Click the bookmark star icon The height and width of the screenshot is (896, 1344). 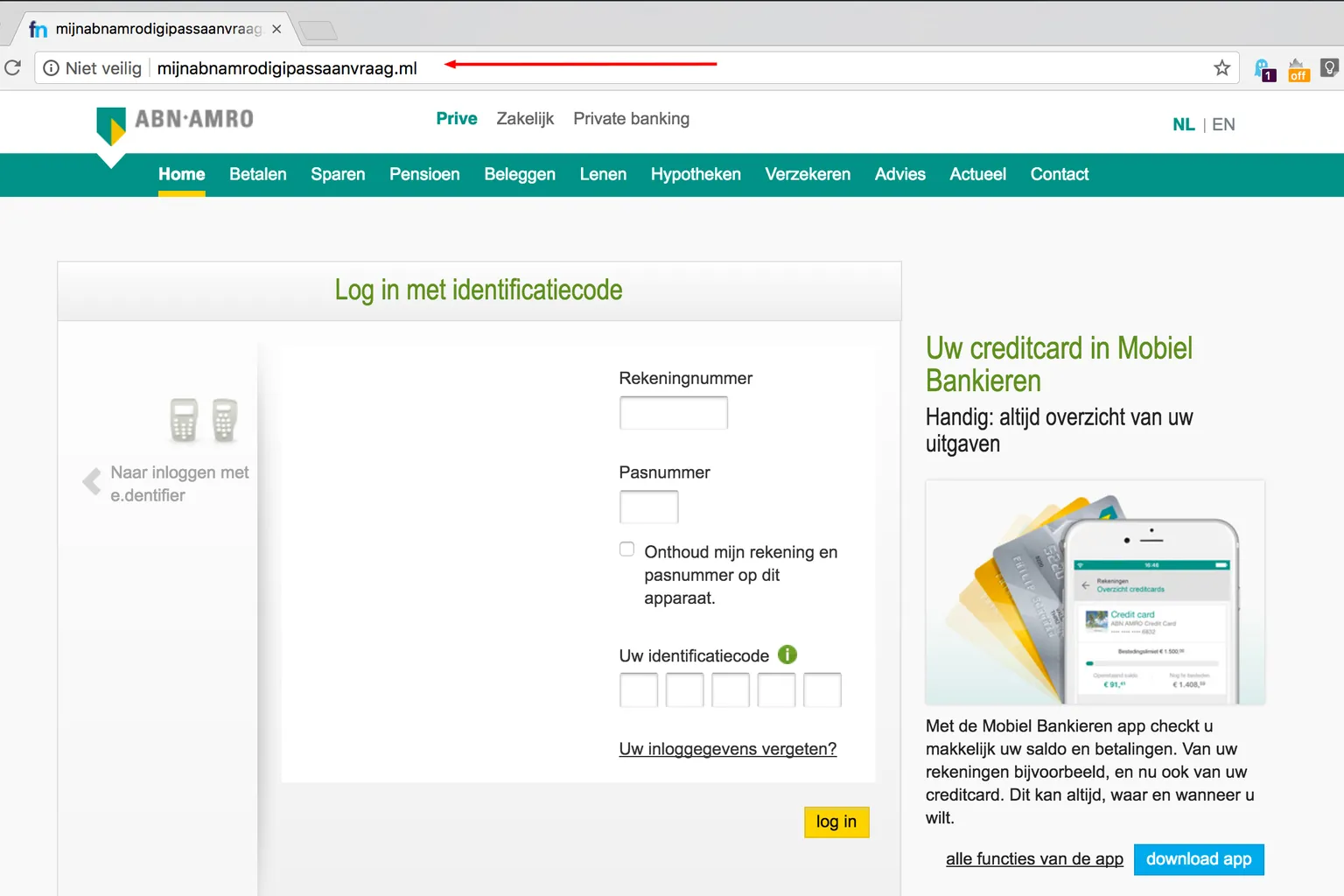1221,68
